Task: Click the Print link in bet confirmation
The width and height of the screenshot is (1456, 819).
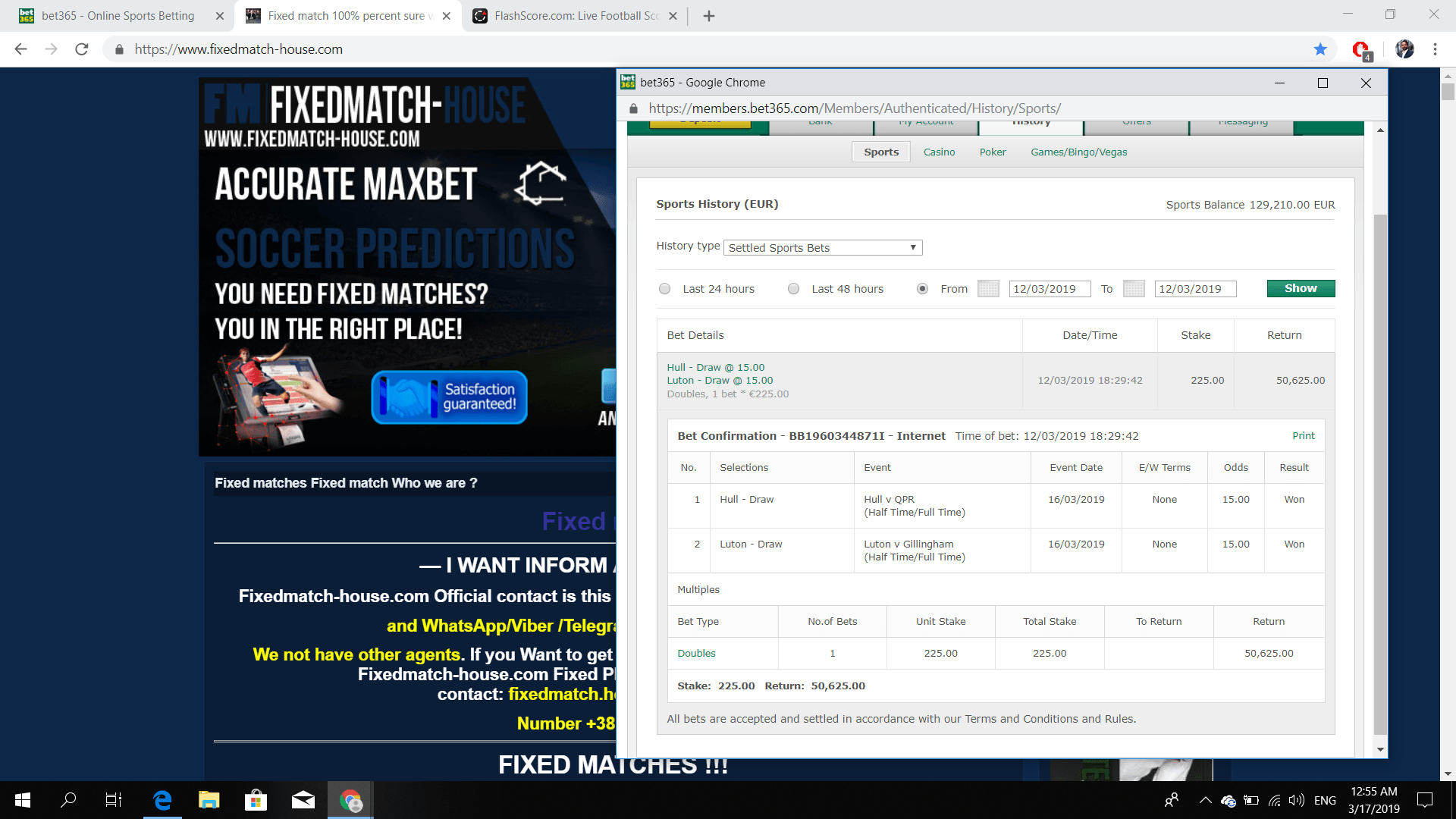Action: [1304, 436]
